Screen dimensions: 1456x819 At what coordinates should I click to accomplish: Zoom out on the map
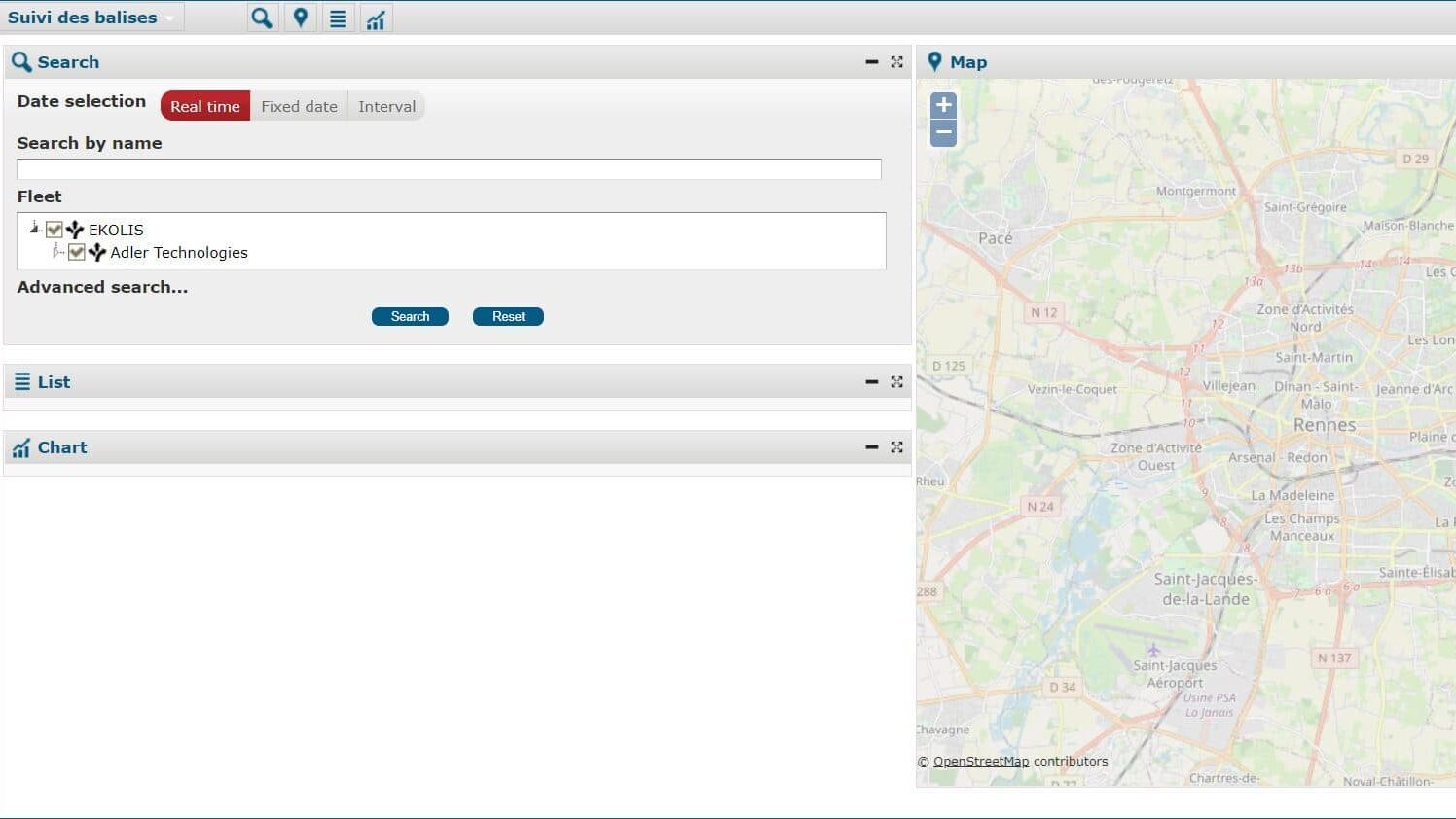(943, 132)
